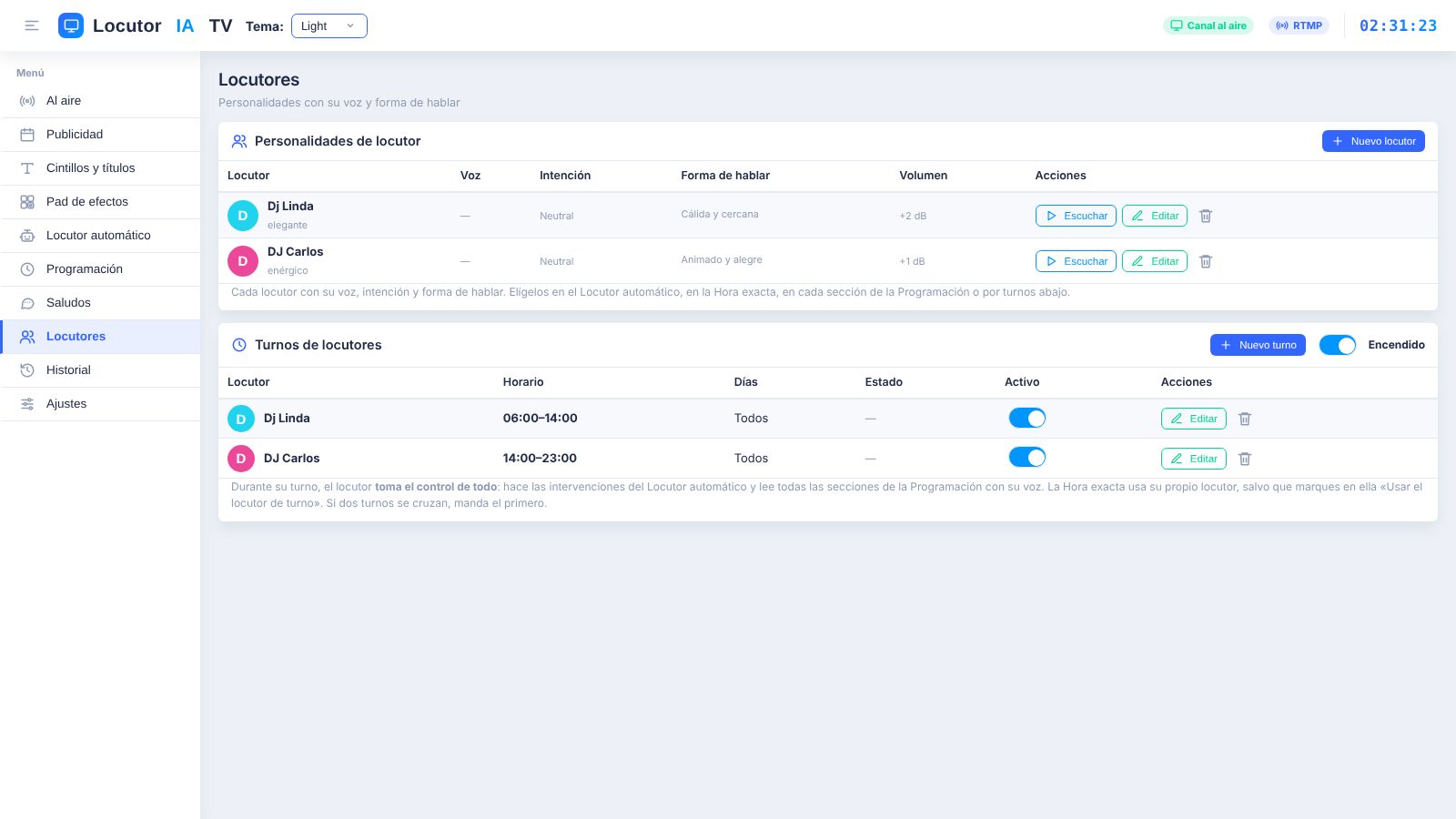1456x819 pixels.
Task: Edit the Dj Linda personality
Action: coord(1155,216)
